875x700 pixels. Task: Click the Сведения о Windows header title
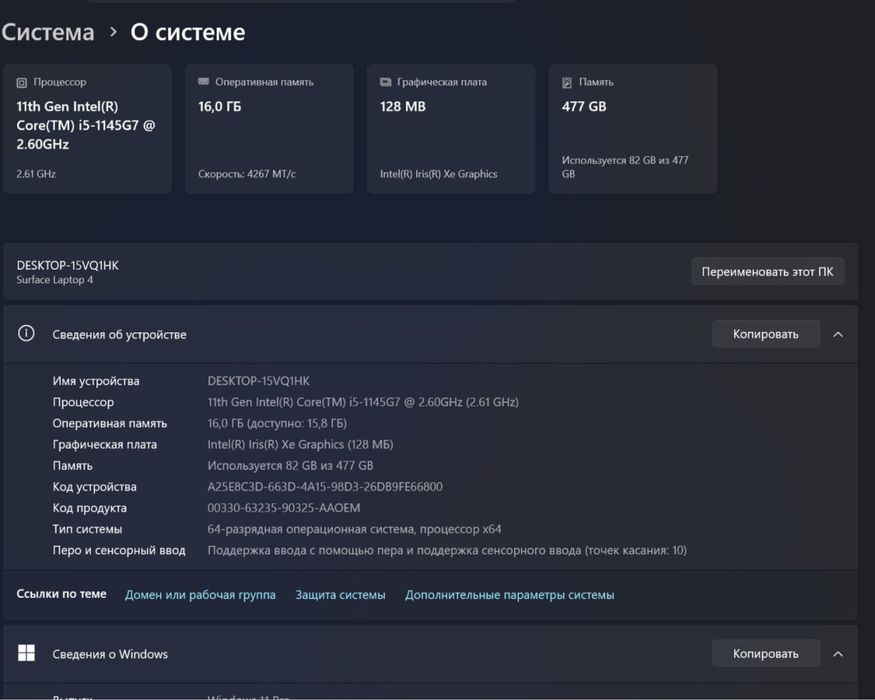tap(110, 654)
